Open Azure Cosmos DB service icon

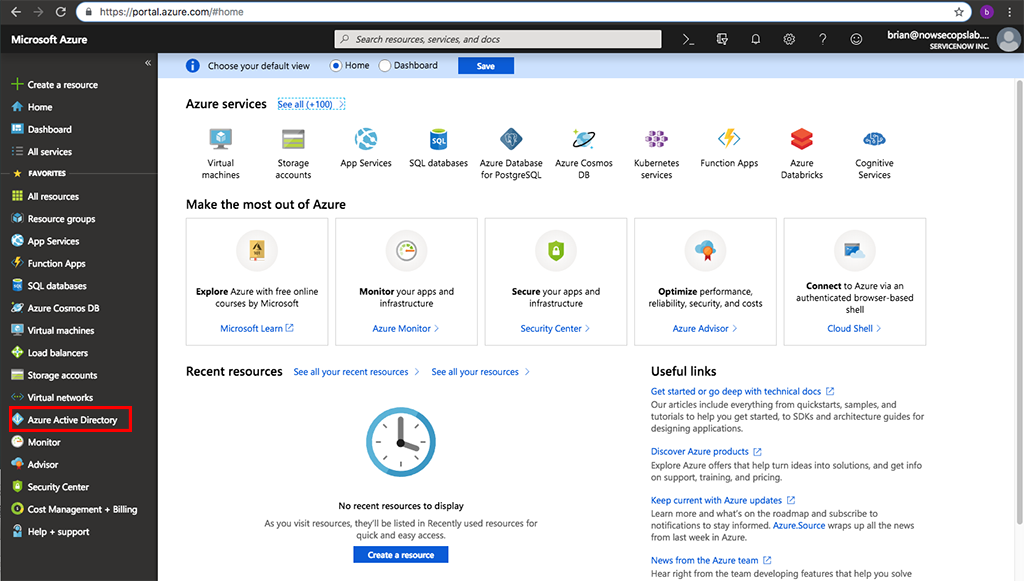coord(584,139)
